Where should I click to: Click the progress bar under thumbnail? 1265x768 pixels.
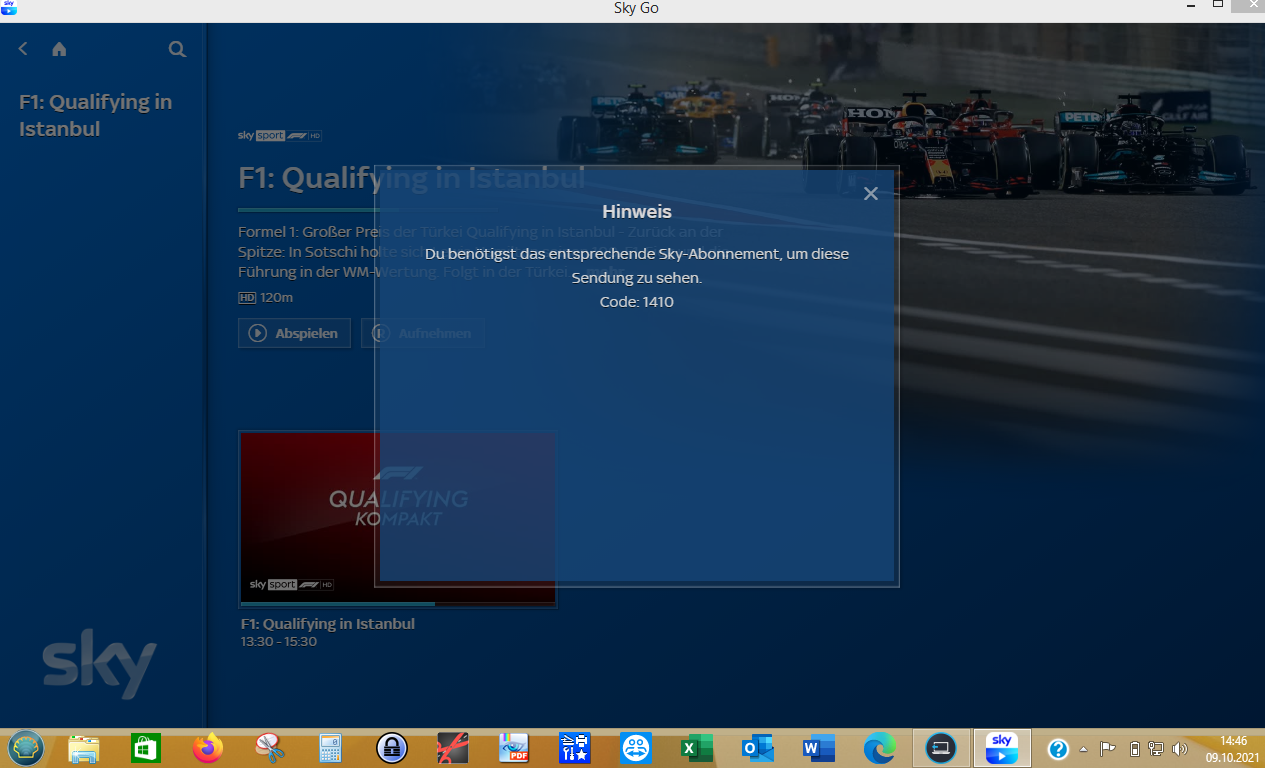(x=398, y=604)
